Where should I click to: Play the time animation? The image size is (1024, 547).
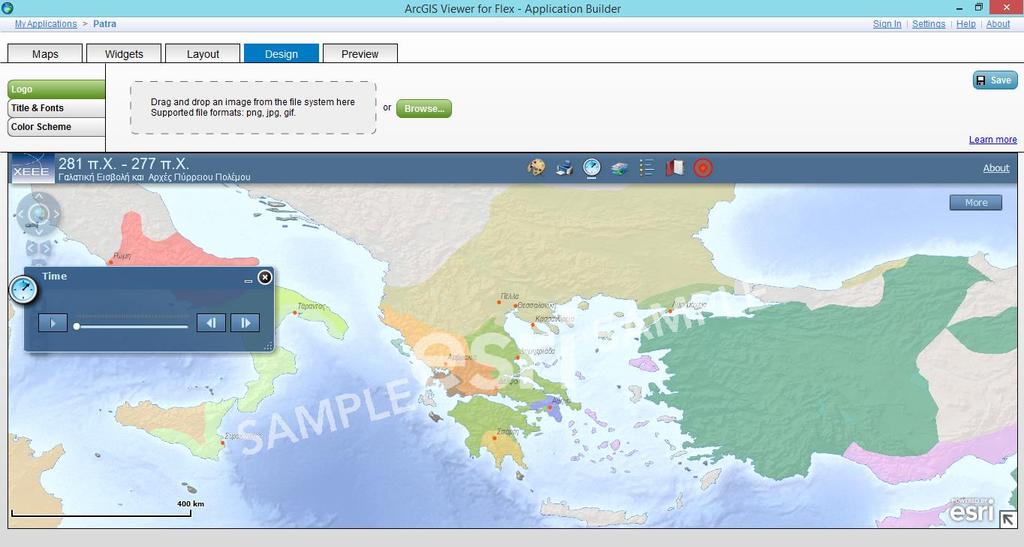(53, 322)
